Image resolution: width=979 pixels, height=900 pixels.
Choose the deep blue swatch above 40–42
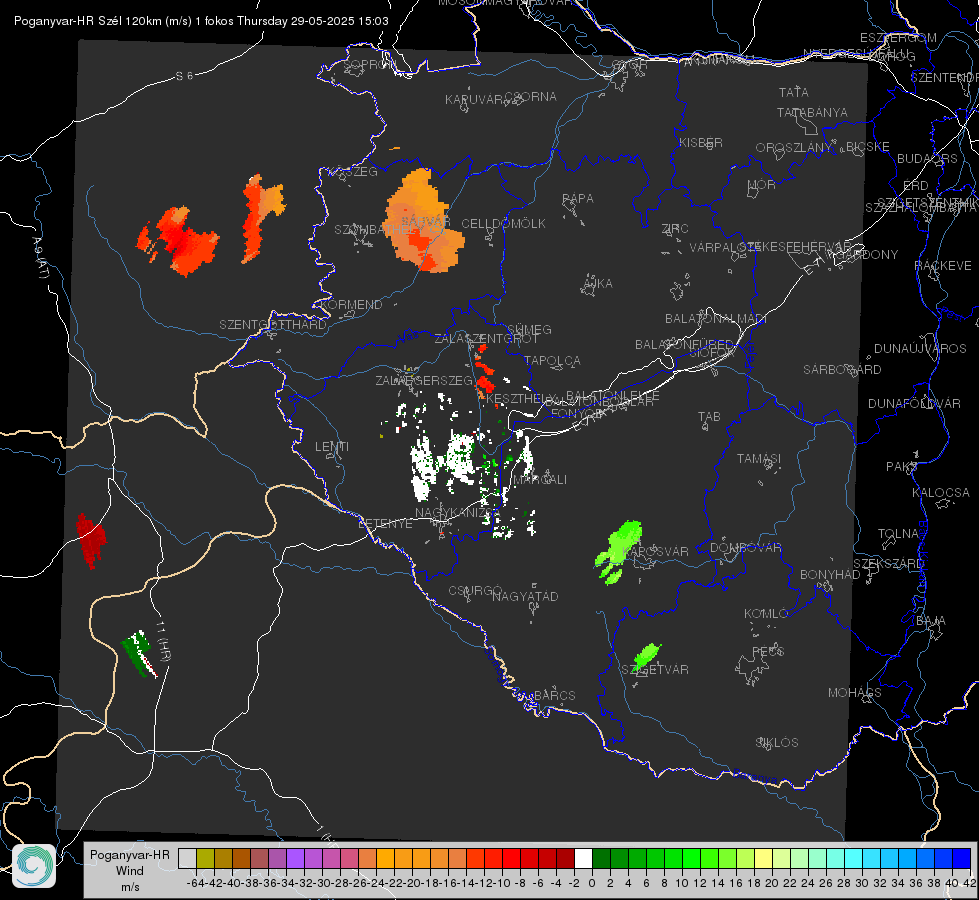962,858
